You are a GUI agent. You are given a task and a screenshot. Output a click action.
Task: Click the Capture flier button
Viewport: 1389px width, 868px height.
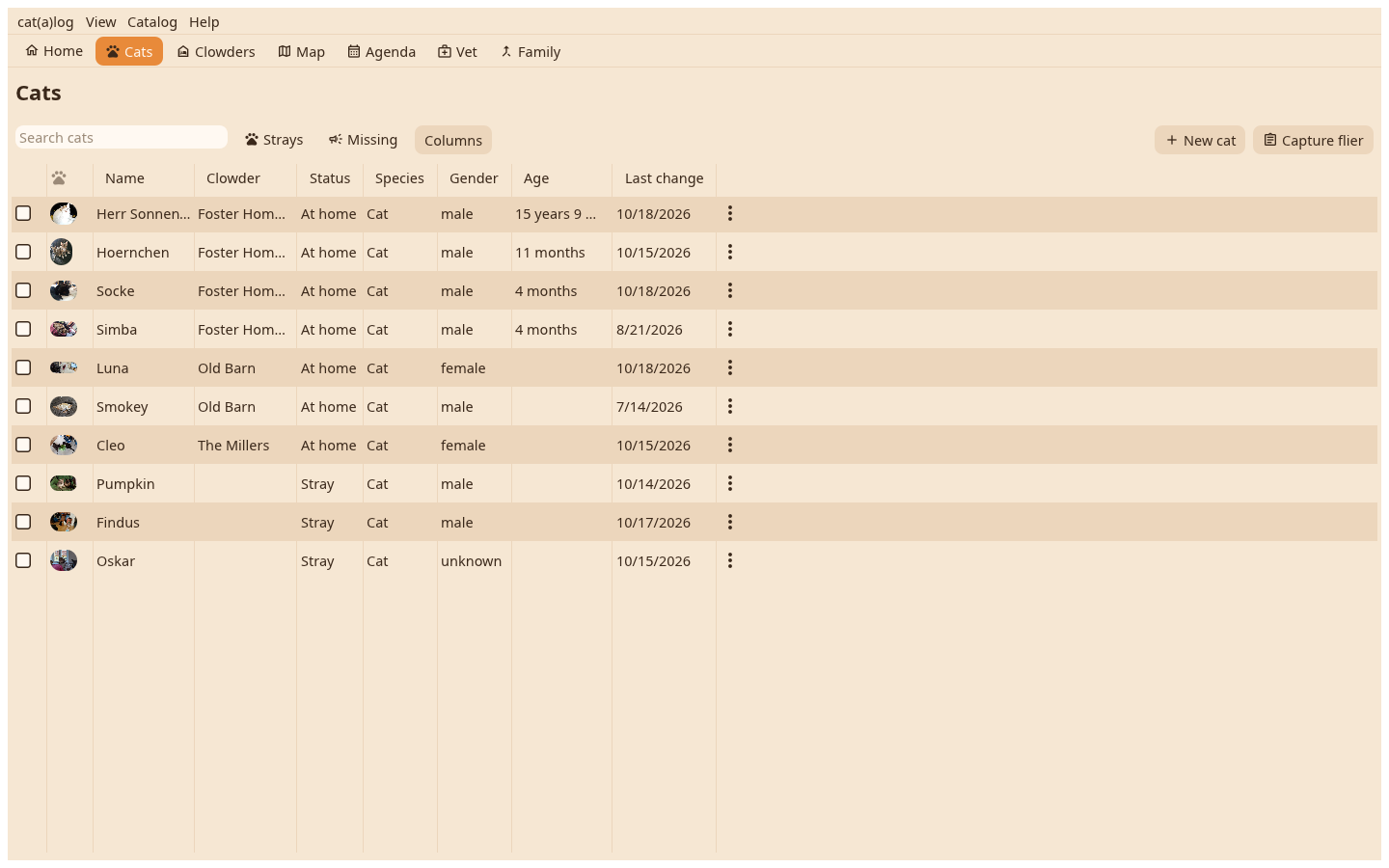click(1313, 140)
